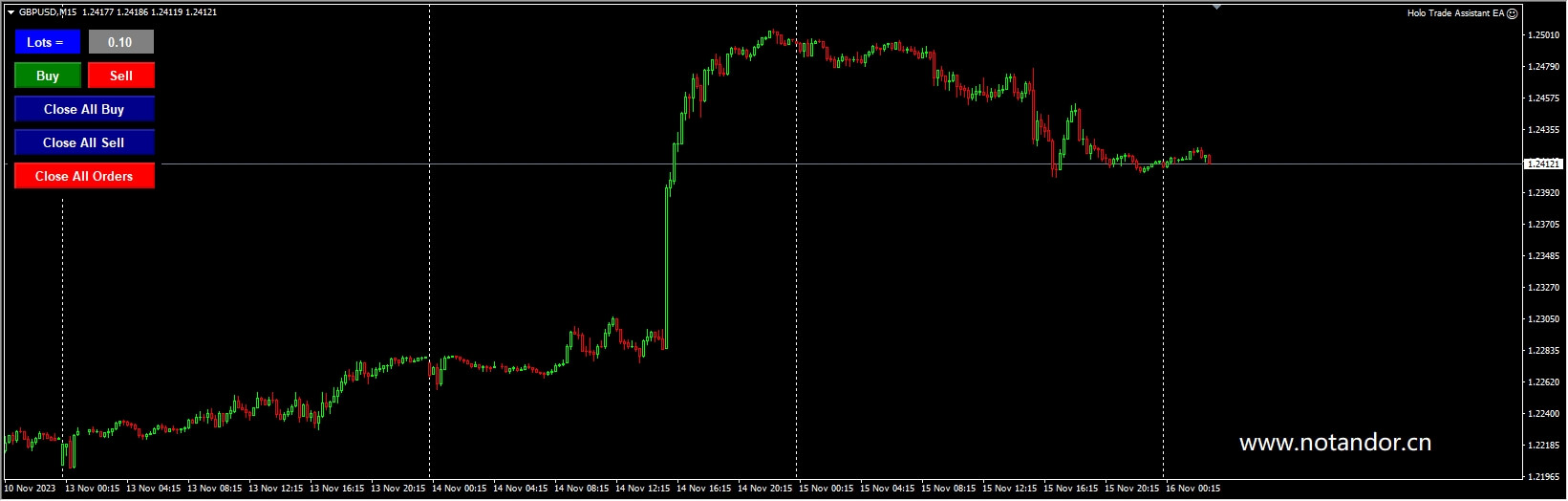Click the Close All Buy button

(84, 109)
